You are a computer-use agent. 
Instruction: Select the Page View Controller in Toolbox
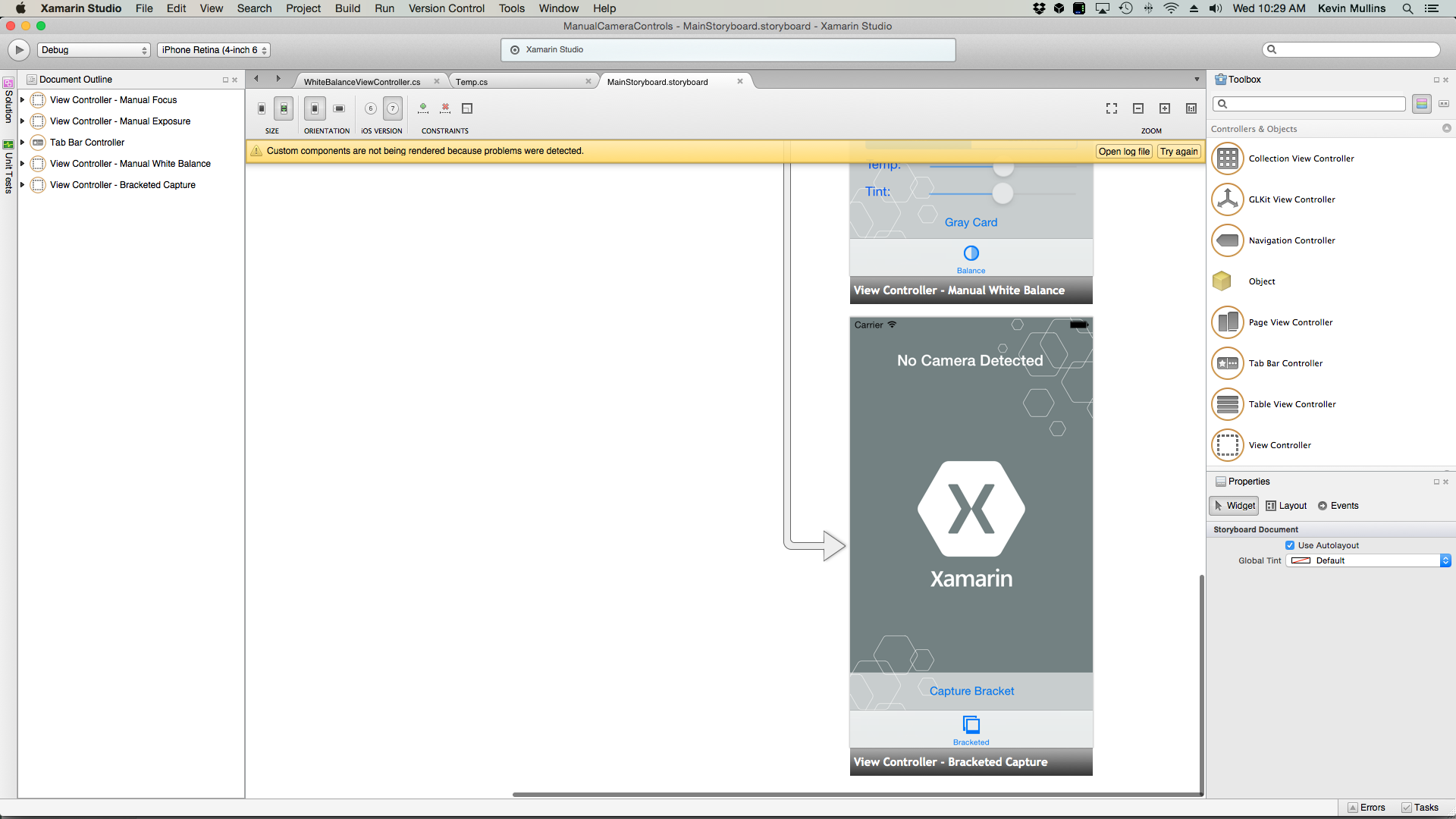point(1290,322)
